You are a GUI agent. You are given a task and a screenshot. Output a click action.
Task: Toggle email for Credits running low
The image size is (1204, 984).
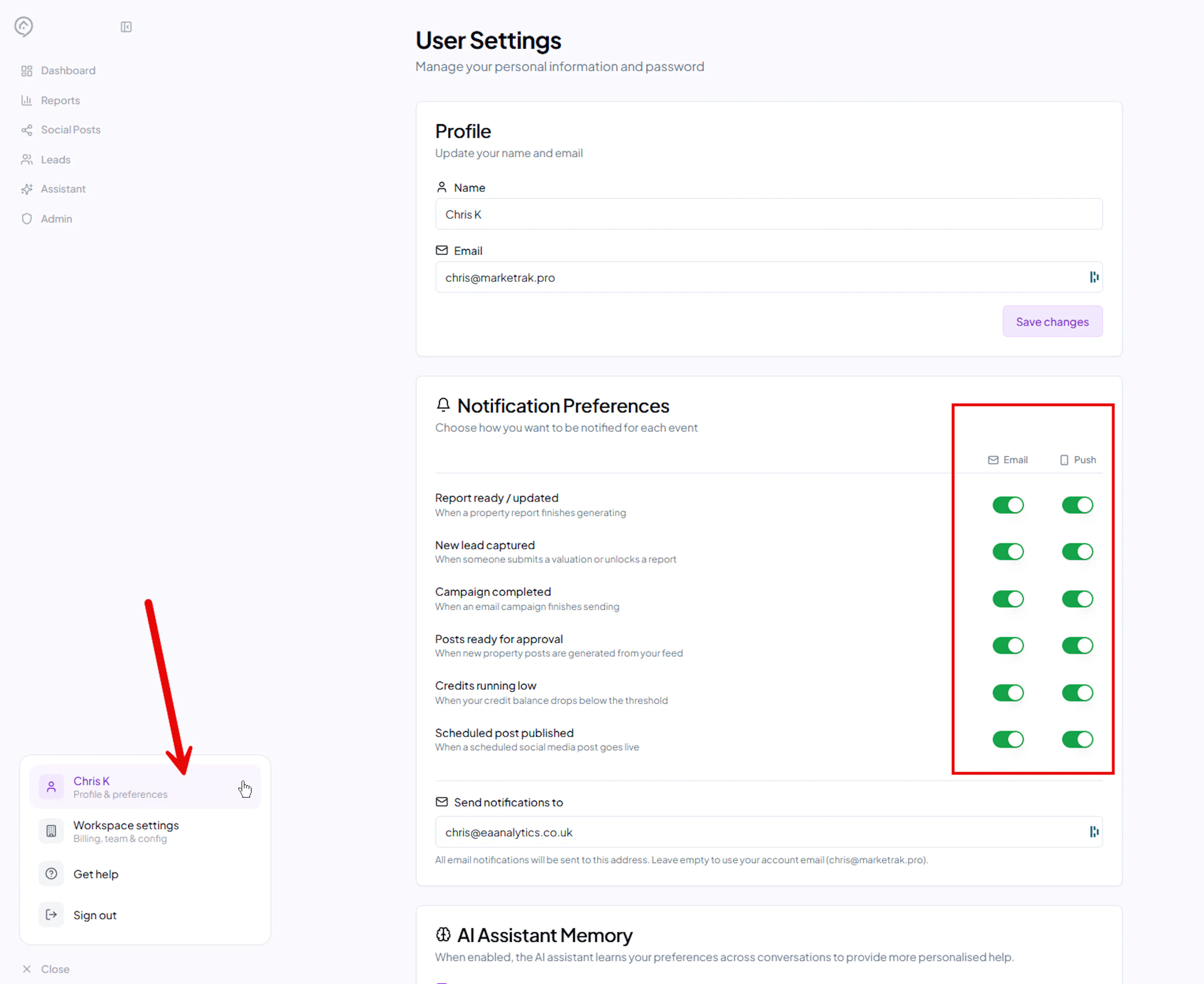[1007, 693]
